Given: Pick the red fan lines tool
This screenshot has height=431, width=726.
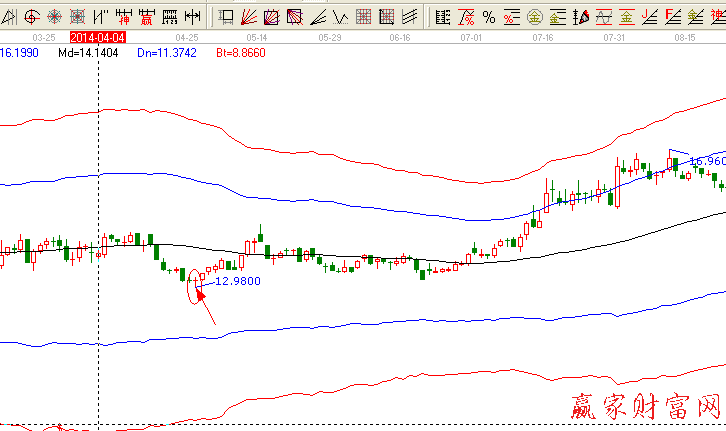Looking at the screenshot, I should pos(249,17).
